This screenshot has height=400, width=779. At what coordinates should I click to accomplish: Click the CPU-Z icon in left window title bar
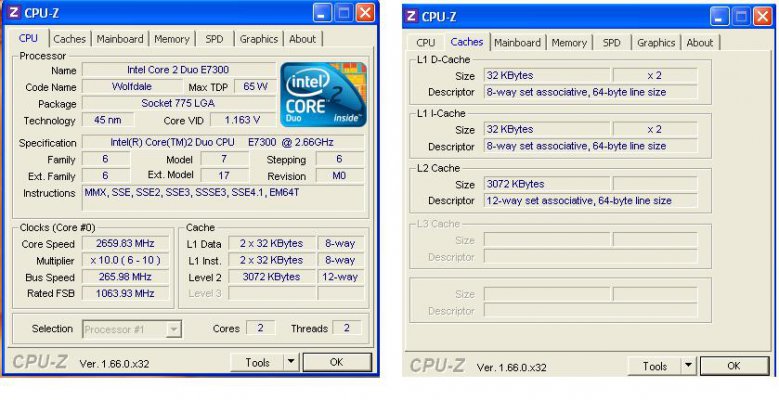tap(13, 12)
